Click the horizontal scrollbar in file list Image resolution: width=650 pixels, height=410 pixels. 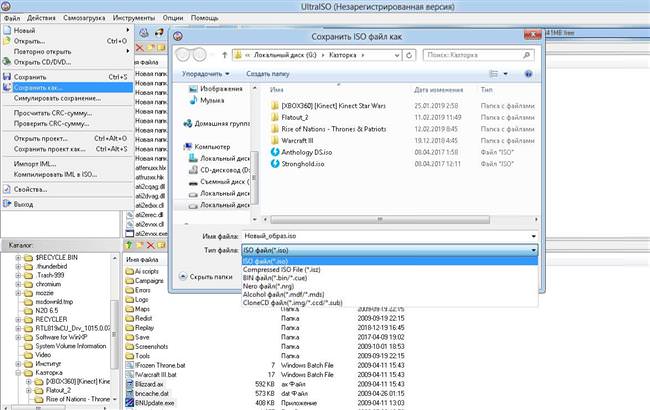pos(380,219)
